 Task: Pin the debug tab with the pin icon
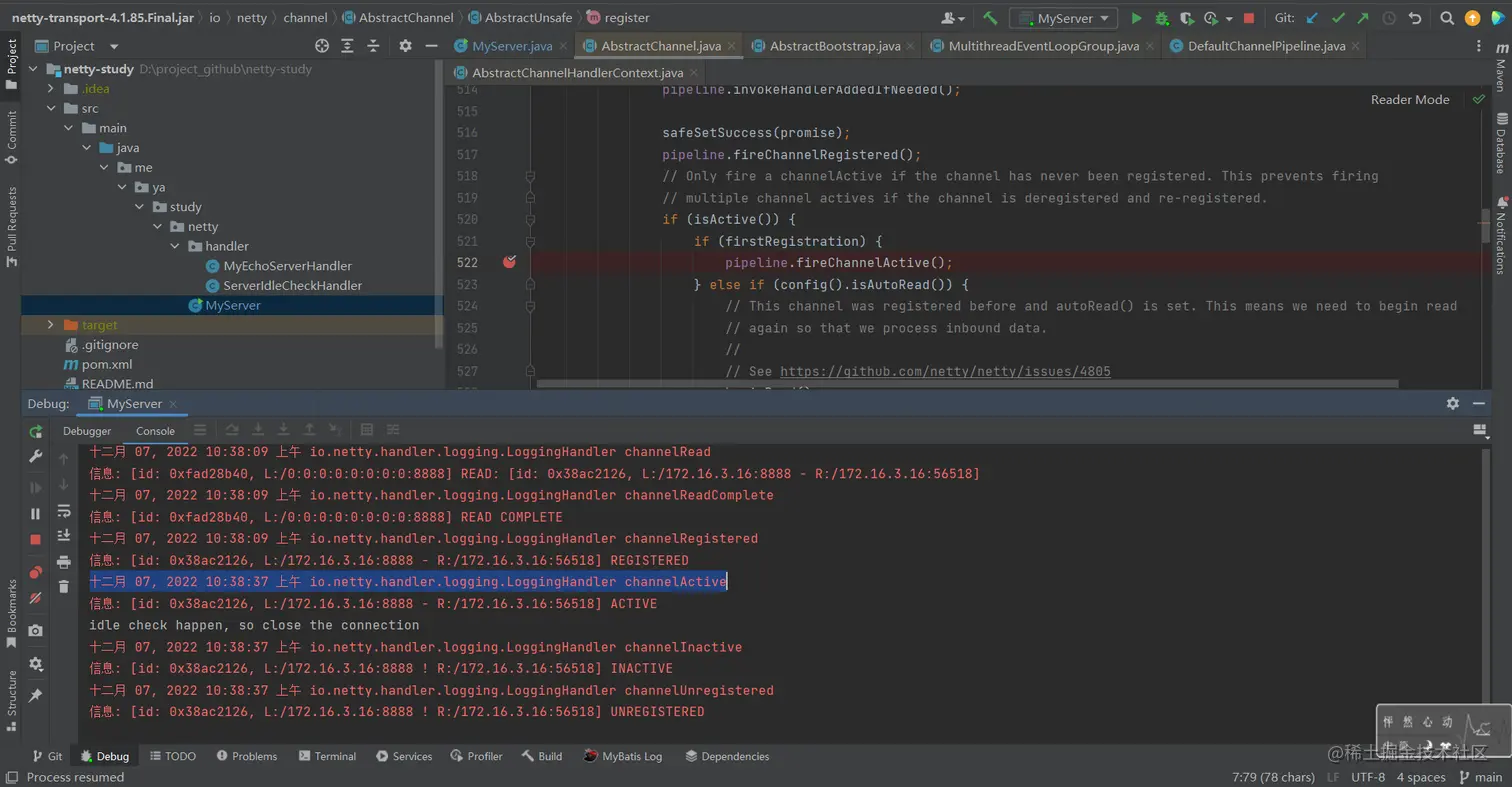point(36,695)
